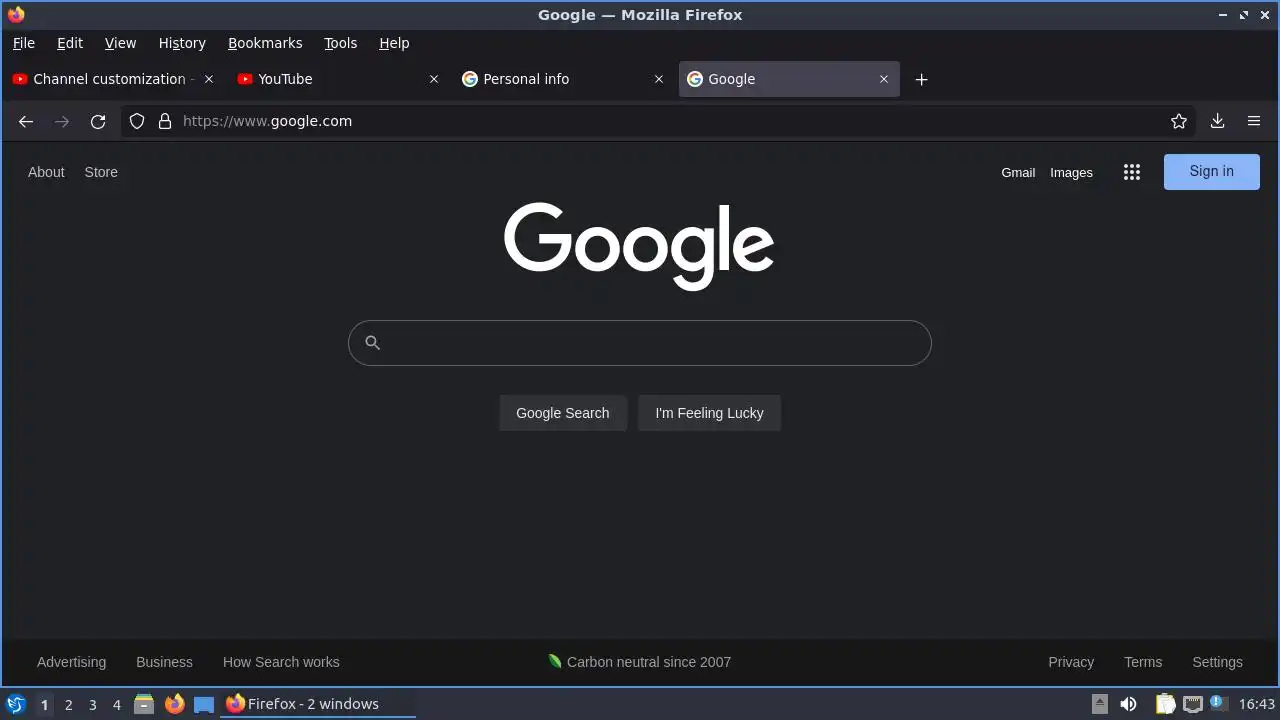Click the removable media eject tray icon

[x=1100, y=704]
